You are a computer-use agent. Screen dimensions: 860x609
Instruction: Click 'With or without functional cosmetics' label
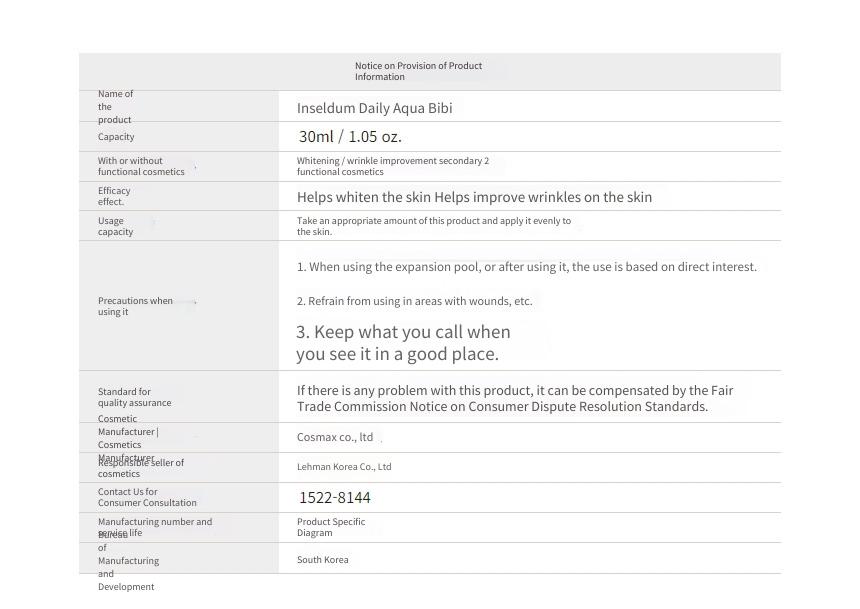point(141,166)
